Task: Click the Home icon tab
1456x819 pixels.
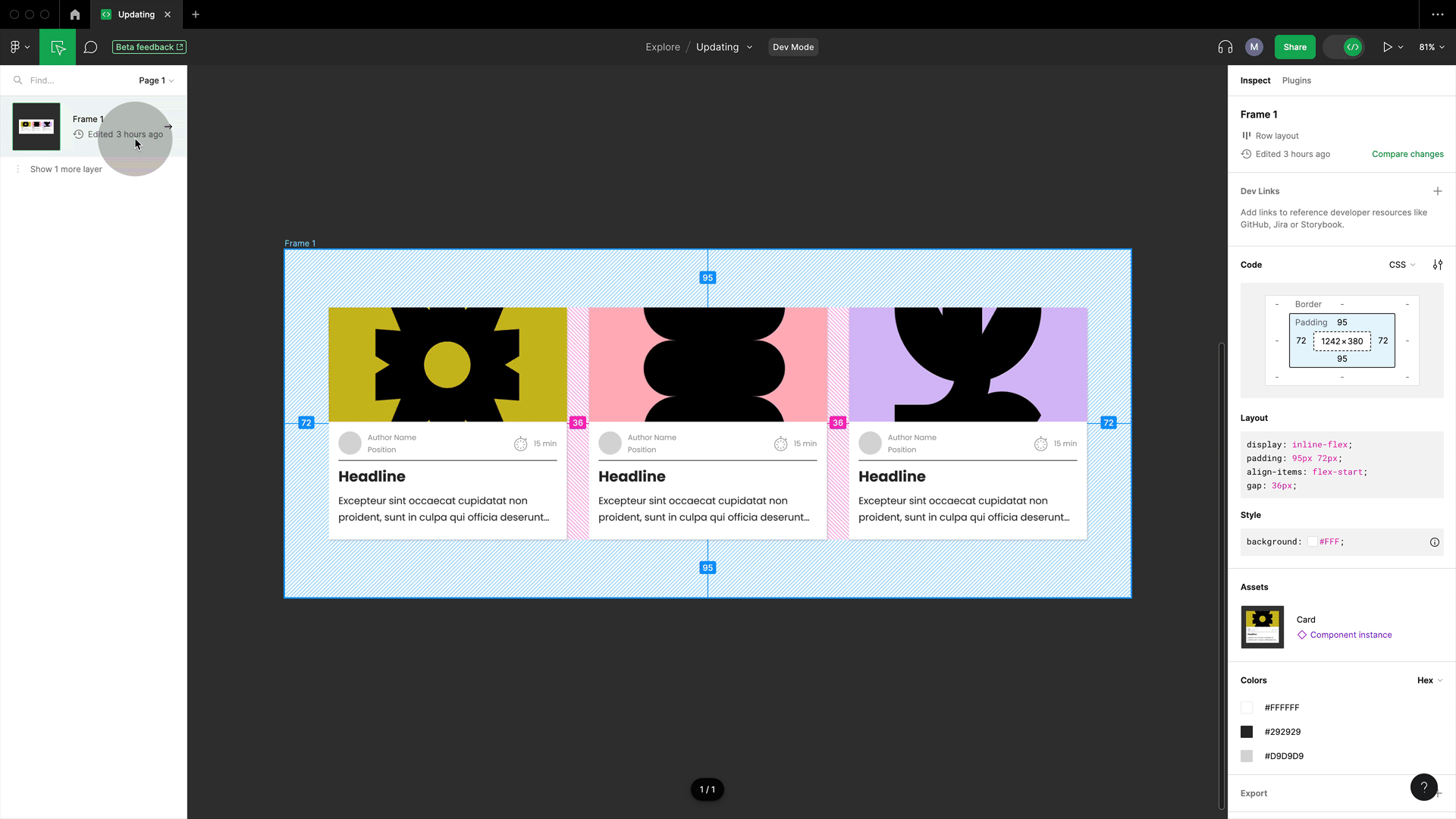Action: (x=75, y=14)
